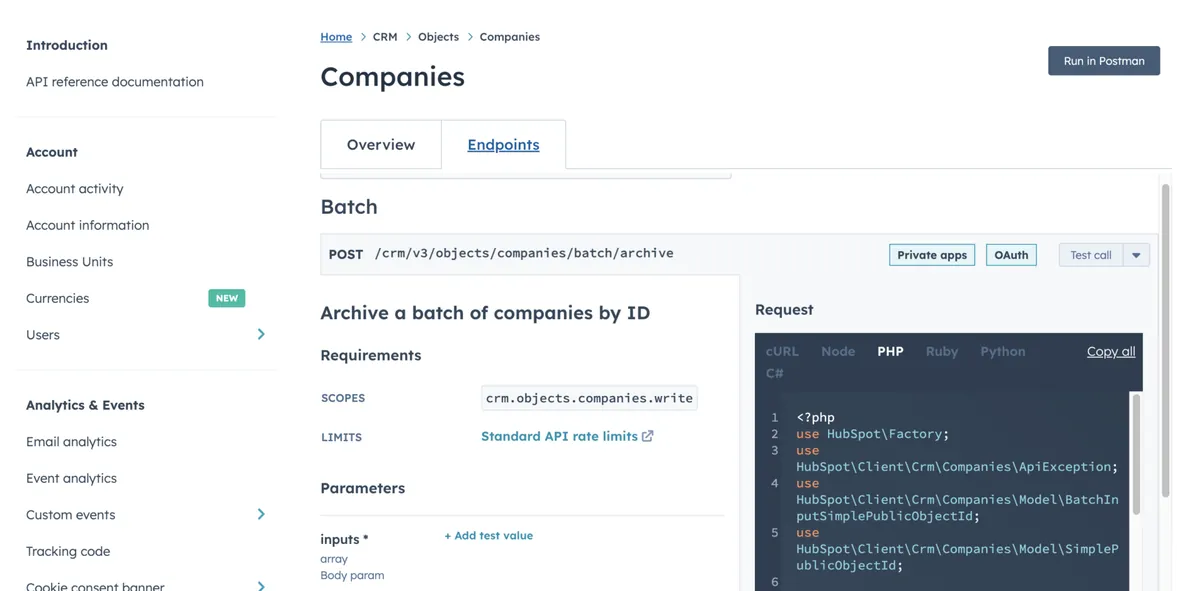Image resolution: width=1200 pixels, height=591 pixels.
Task: Click the NEW badge next to Currencies
Action: tap(227, 298)
